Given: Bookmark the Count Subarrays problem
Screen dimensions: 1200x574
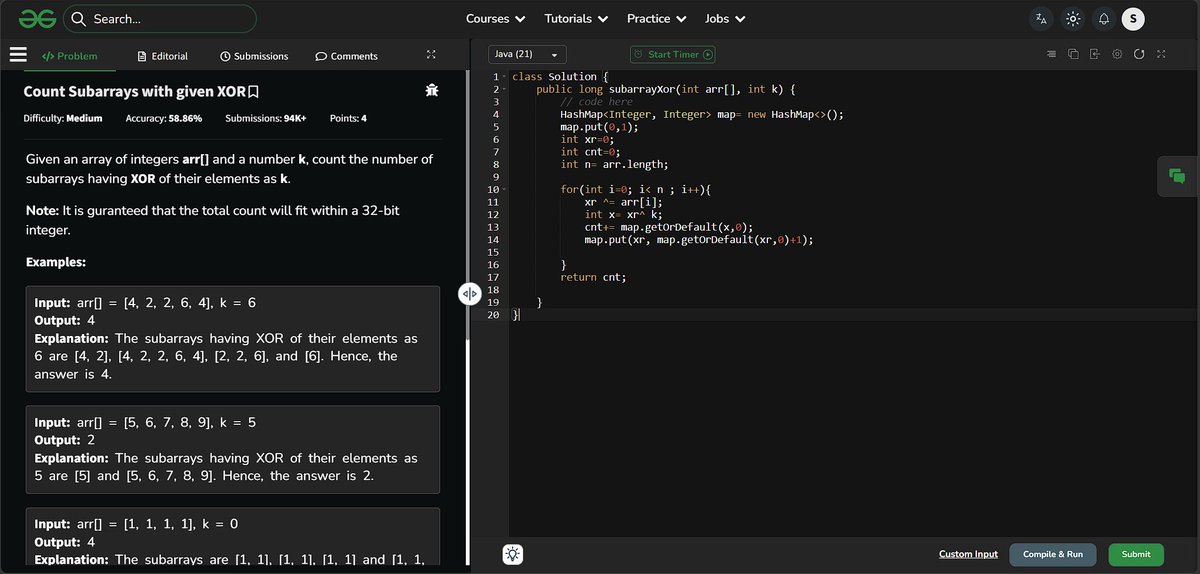Looking at the screenshot, I should coord(254,92).
